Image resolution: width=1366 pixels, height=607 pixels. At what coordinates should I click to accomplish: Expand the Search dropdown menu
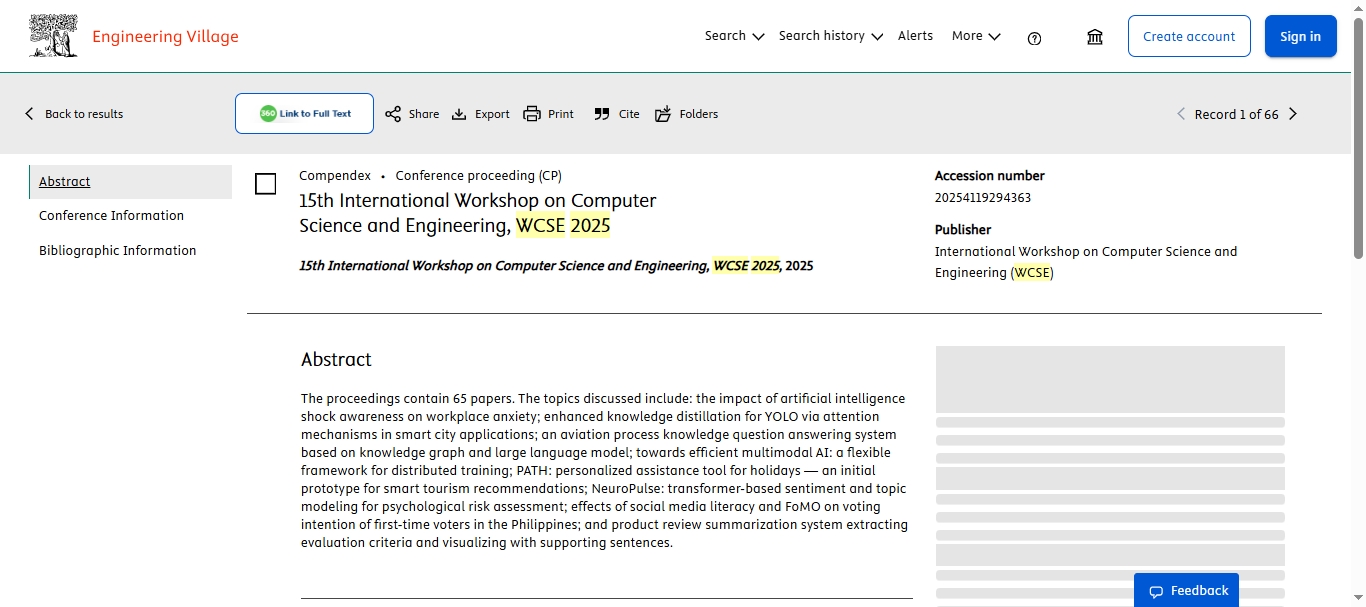click(x=734, y=36)
